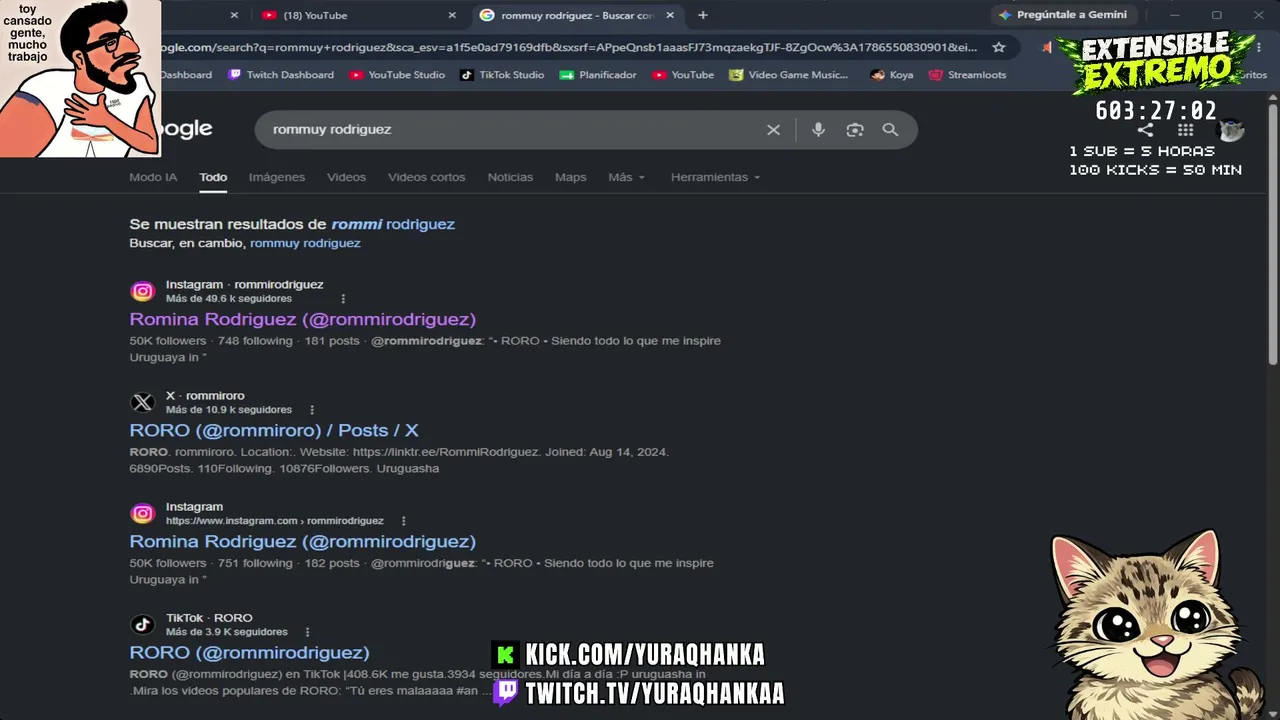Switch to the Modo IA tab
The height and width of the screenshot is (720, 1280).
(x=153, y=177)
